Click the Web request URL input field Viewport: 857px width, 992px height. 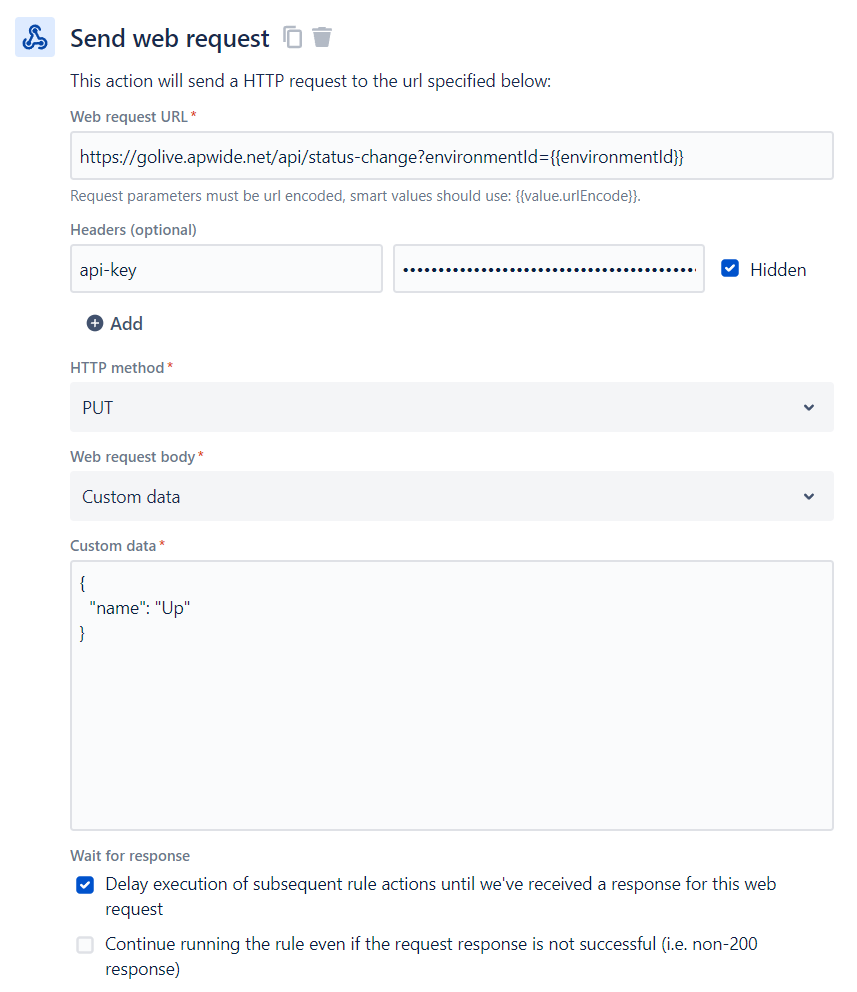click(x=451, y=156)
